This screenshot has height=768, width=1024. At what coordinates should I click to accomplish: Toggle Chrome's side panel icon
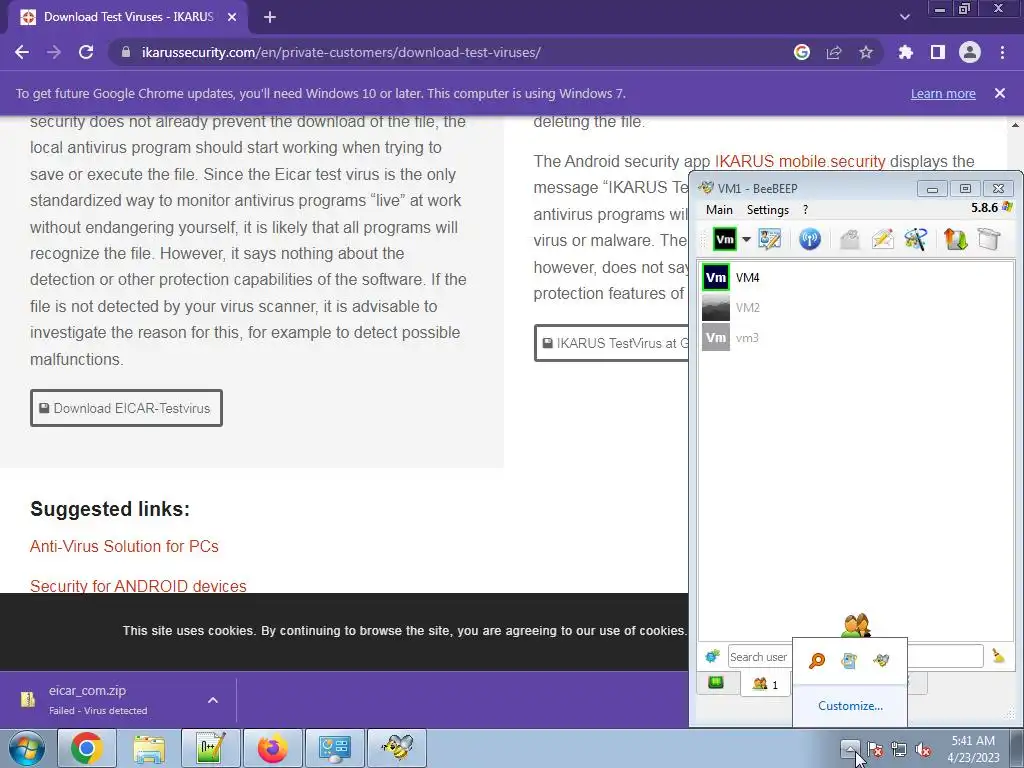[x=938, y=52]
